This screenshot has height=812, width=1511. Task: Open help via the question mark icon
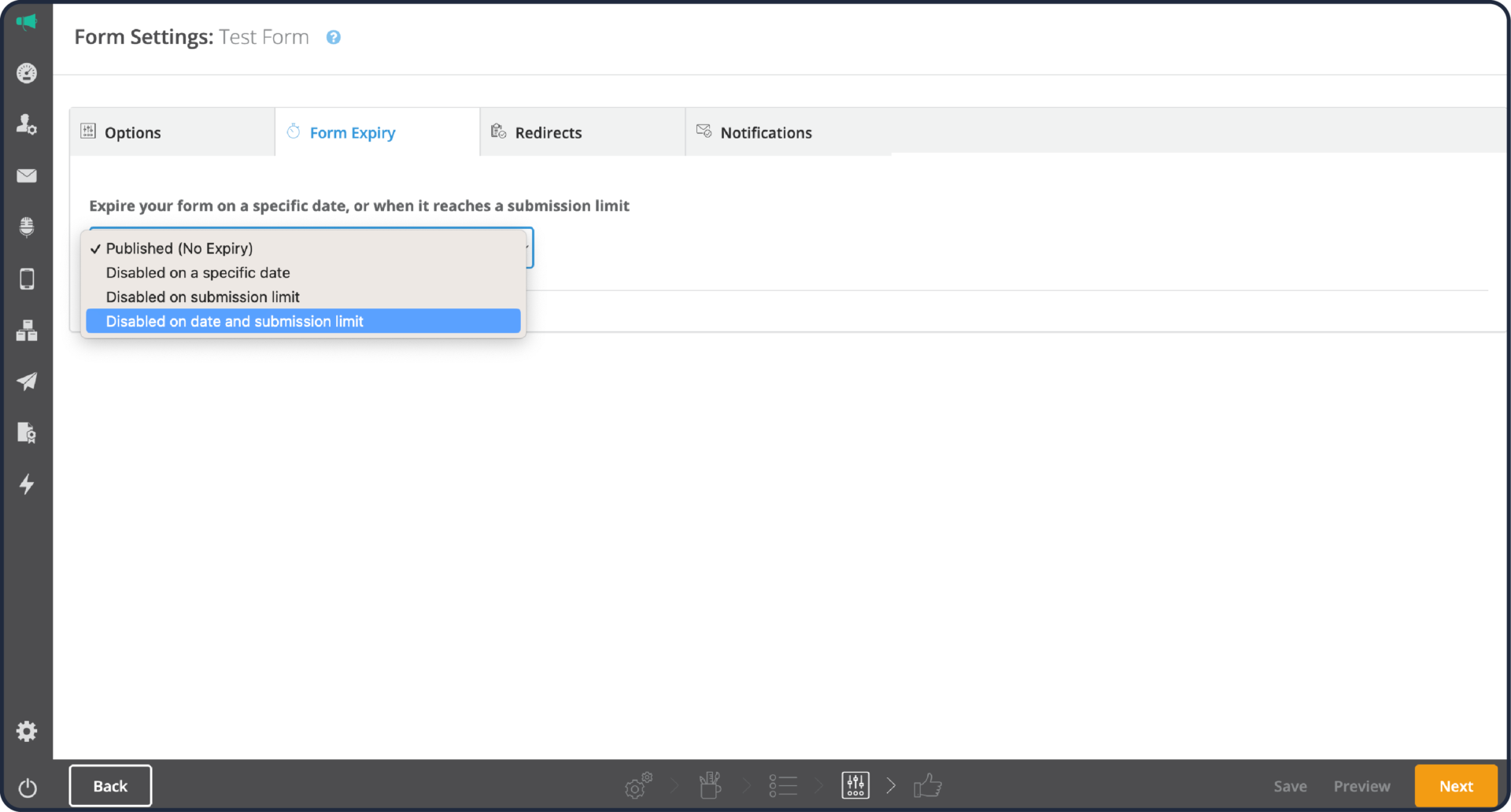tap(333, 37)
